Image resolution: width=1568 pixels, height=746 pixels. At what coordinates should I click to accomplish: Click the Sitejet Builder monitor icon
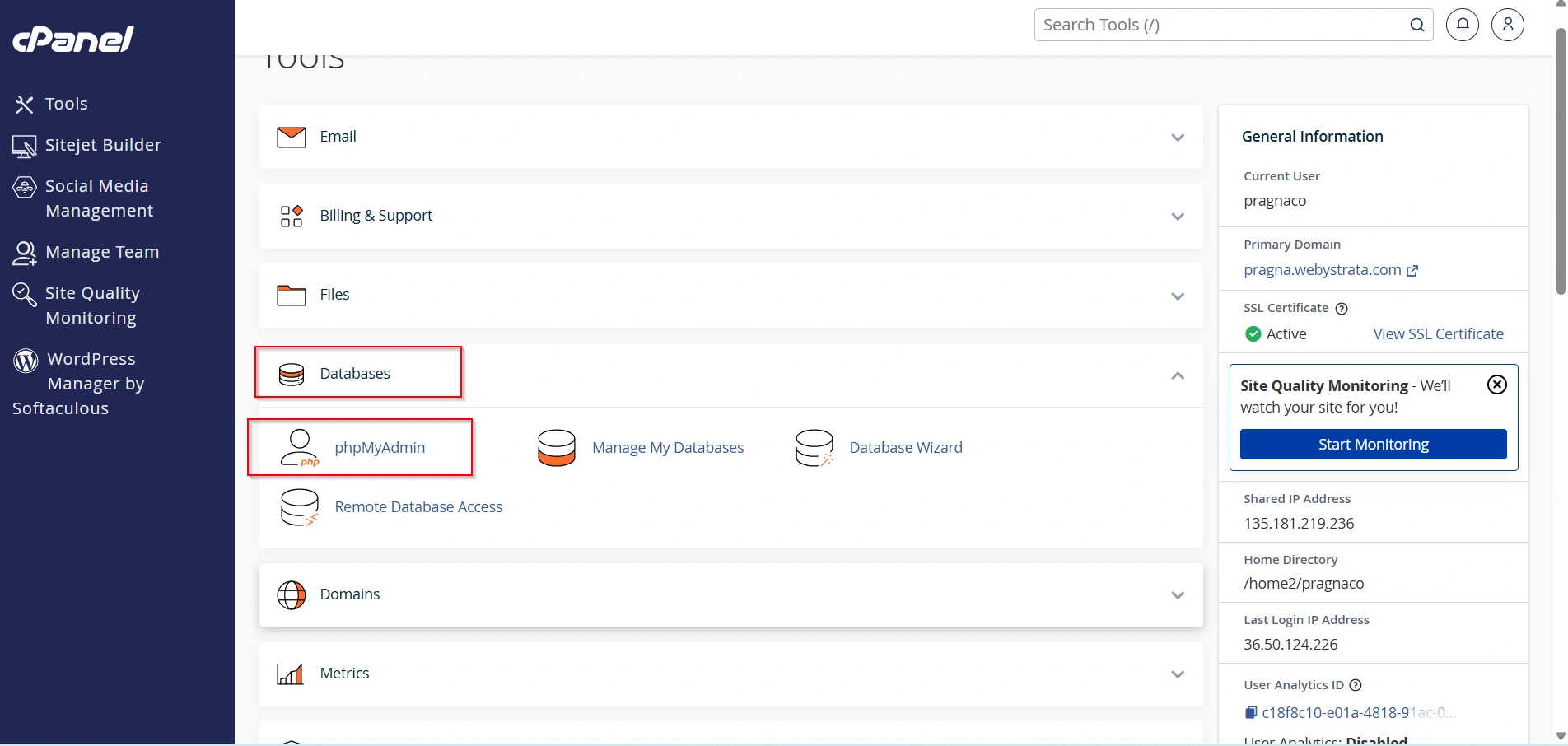[24, 147]
